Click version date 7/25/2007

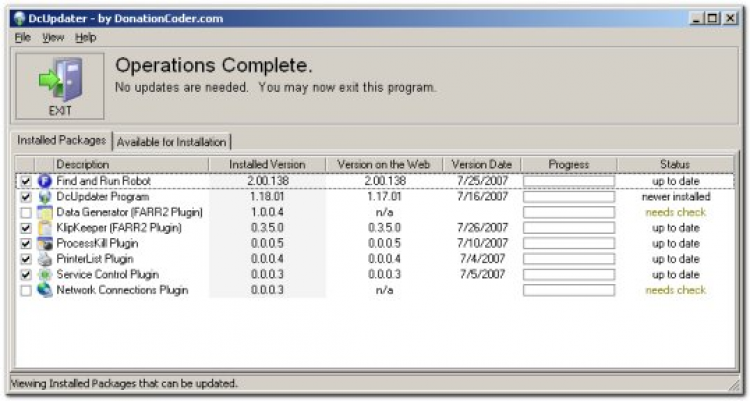pyautogui.click(x=482, y=181)
